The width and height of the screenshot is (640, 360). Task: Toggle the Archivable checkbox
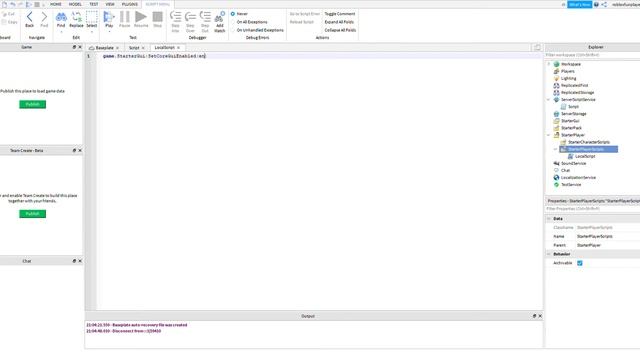[580, 263]
